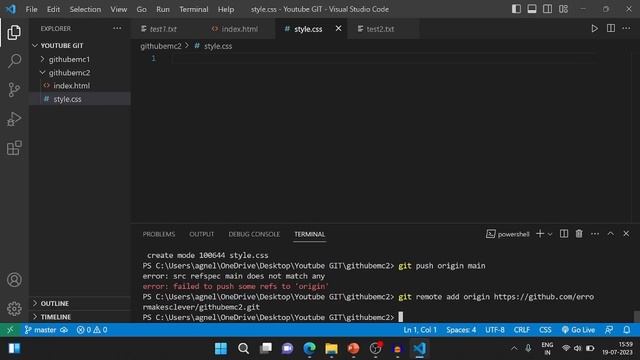Open the Accounts menu icon
Screen dimensions: 640x360
pyautogui.click(x=14, y=280)
